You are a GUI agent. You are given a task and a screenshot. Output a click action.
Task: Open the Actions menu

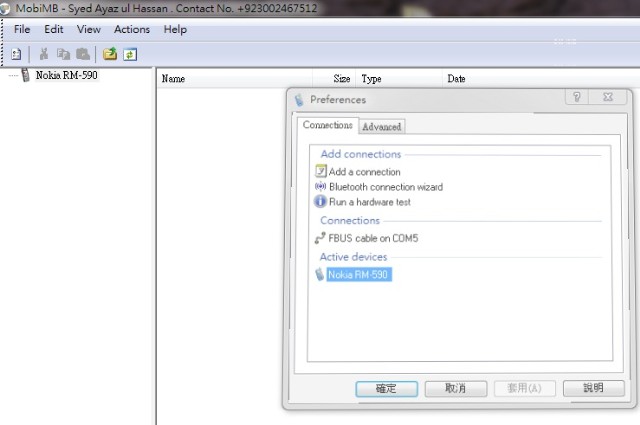click(x=132, y=29)
